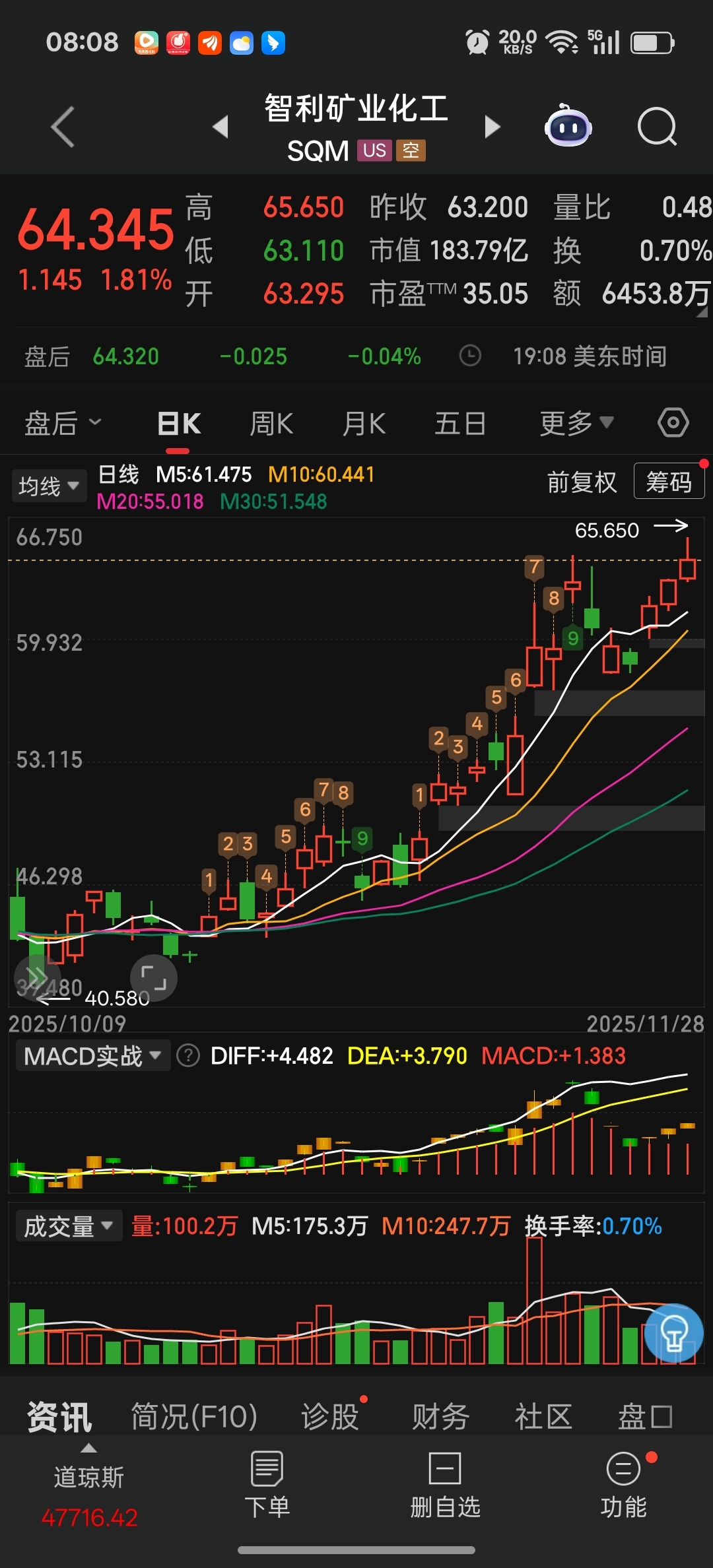713x1568 pixels.
Task: Open chart settings hexagon icon
Action: pos(673,422)
